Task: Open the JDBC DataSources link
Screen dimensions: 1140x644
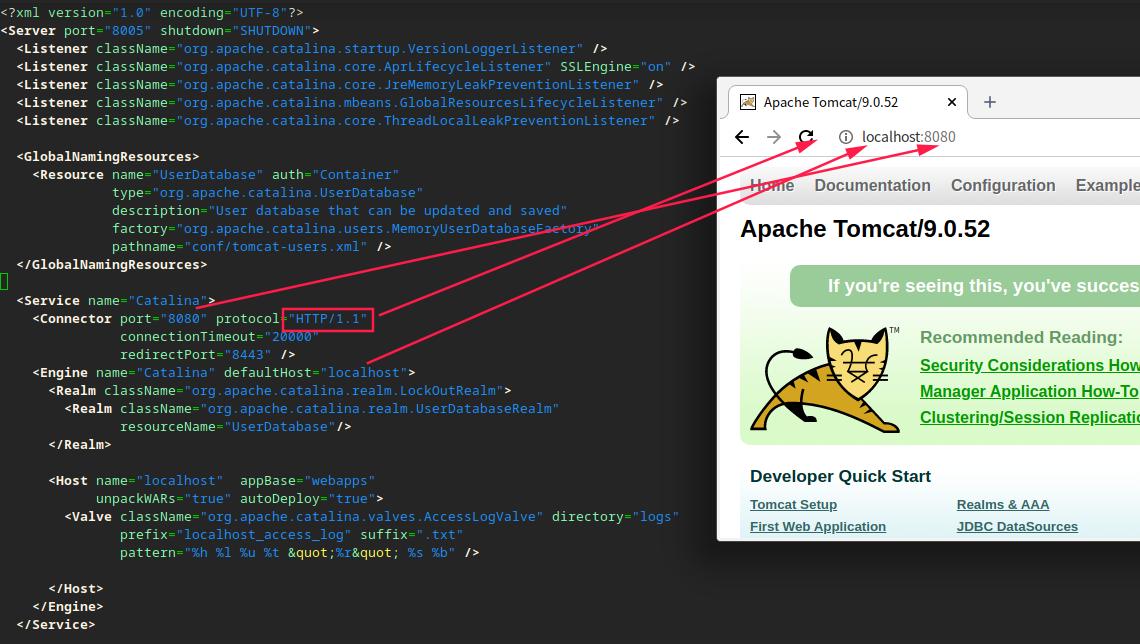Action: [x=1017, y=526]
